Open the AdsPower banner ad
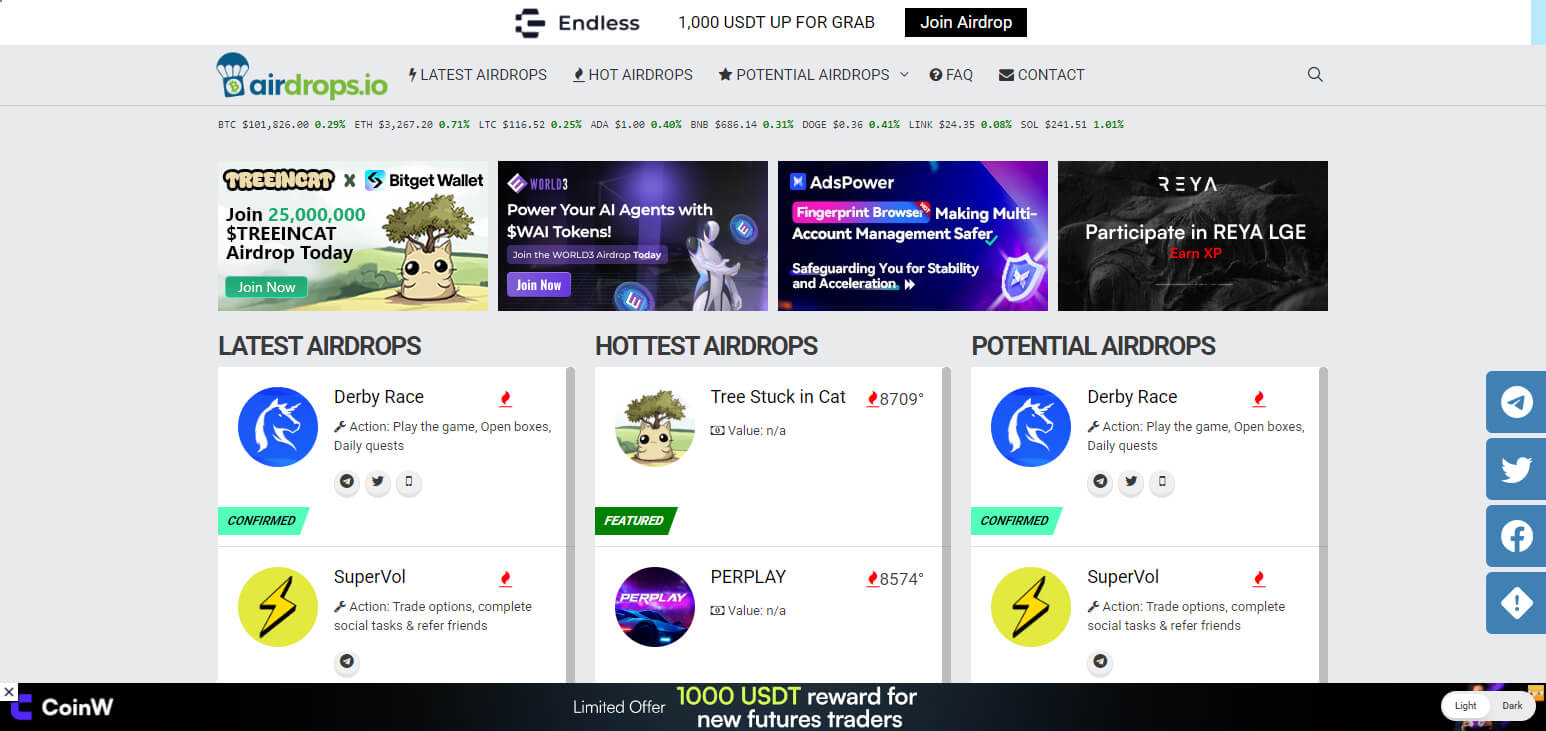1546x731 pixels. tap(913, 236)
